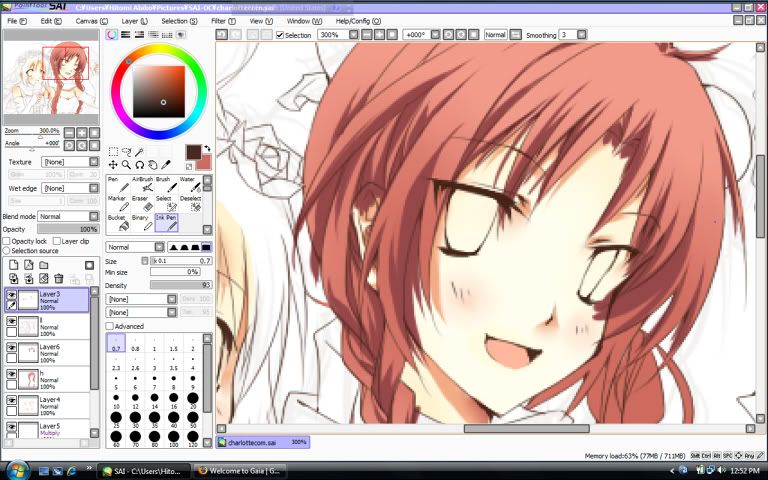Create a new layer folder
This screenshot has width=768, height=480.
pyautogui.click(x=44, y=265)
